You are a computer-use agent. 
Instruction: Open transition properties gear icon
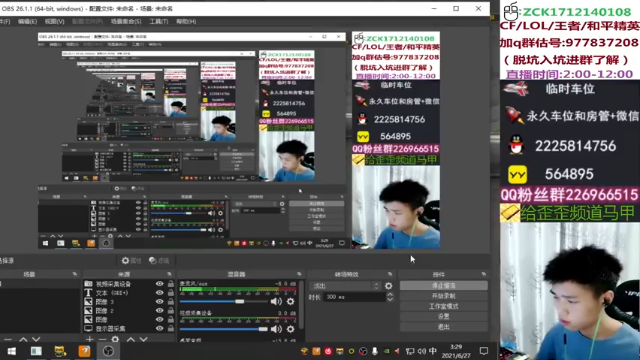(389, 286)
